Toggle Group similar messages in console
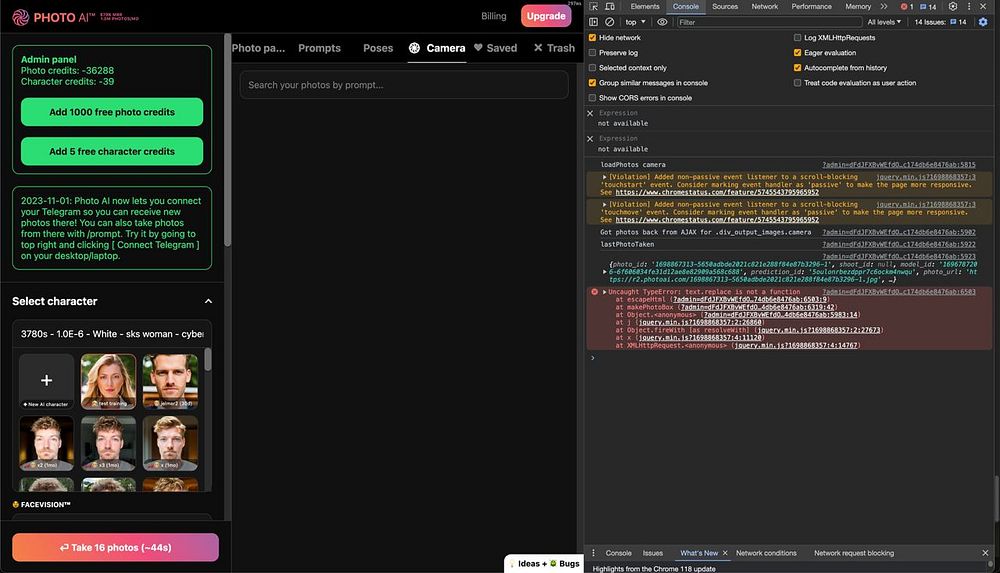The image size is (1000, 573). (592, 83)
